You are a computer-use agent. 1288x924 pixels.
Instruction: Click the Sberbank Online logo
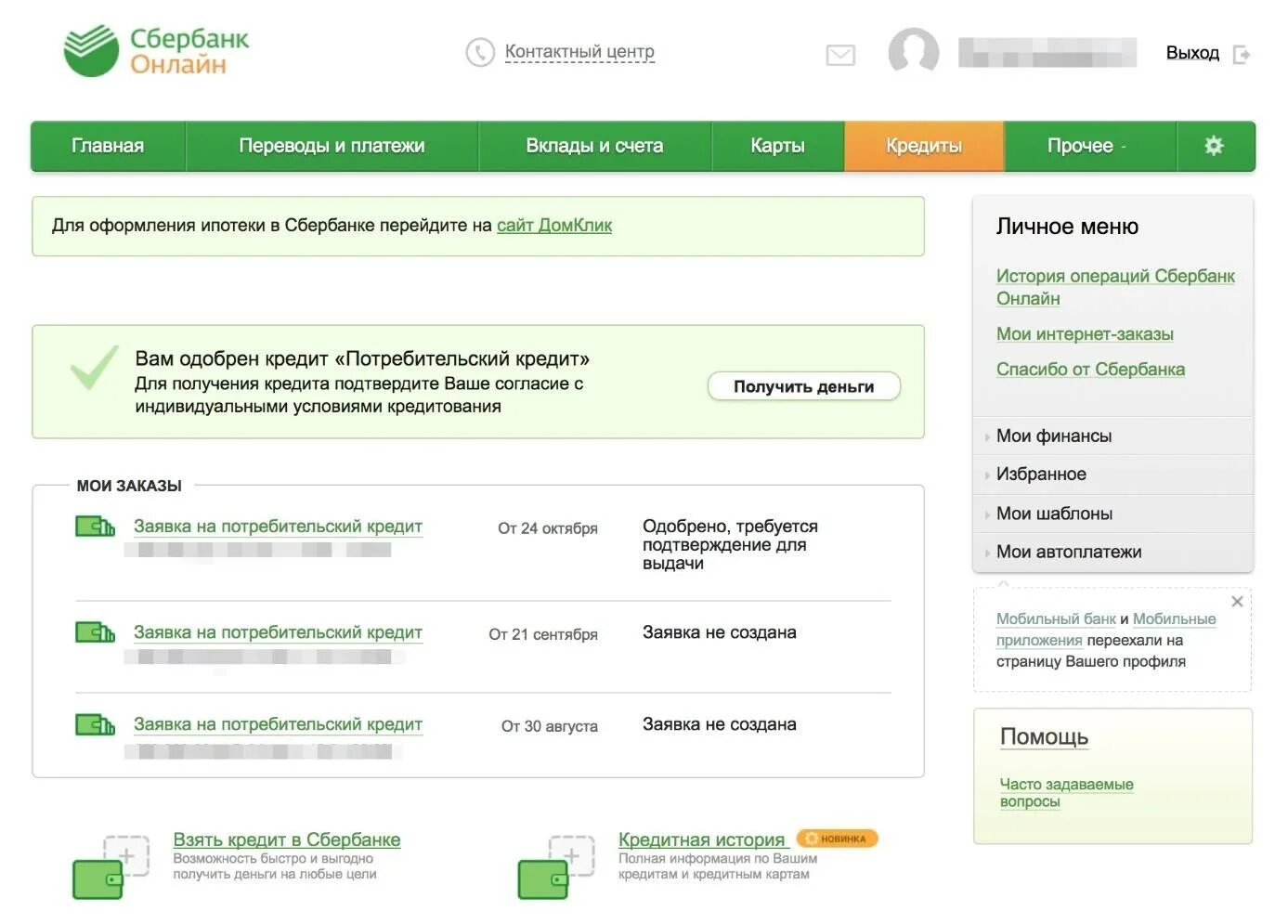[x=156, y=51]
